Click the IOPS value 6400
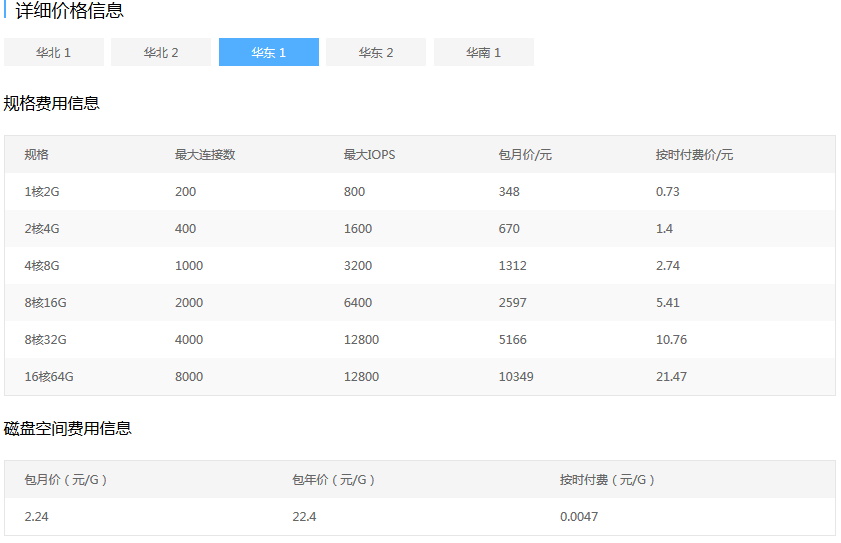The image size is (841, 543). pos(358,303)
